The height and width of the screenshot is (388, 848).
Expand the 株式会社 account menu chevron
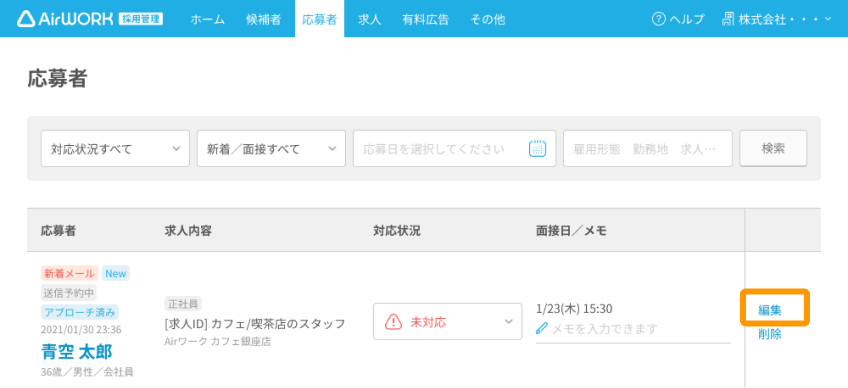point(827,19)
